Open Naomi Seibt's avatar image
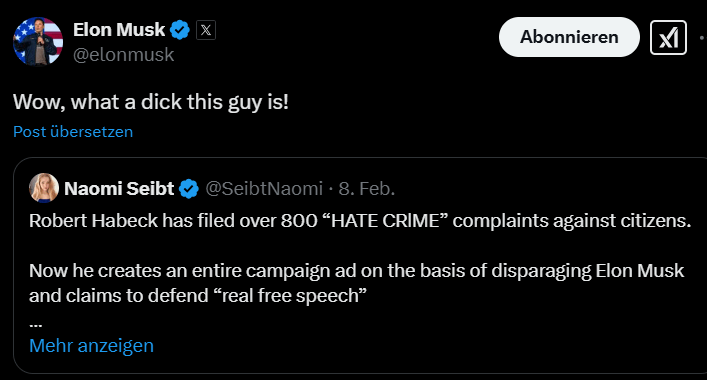 44,188
